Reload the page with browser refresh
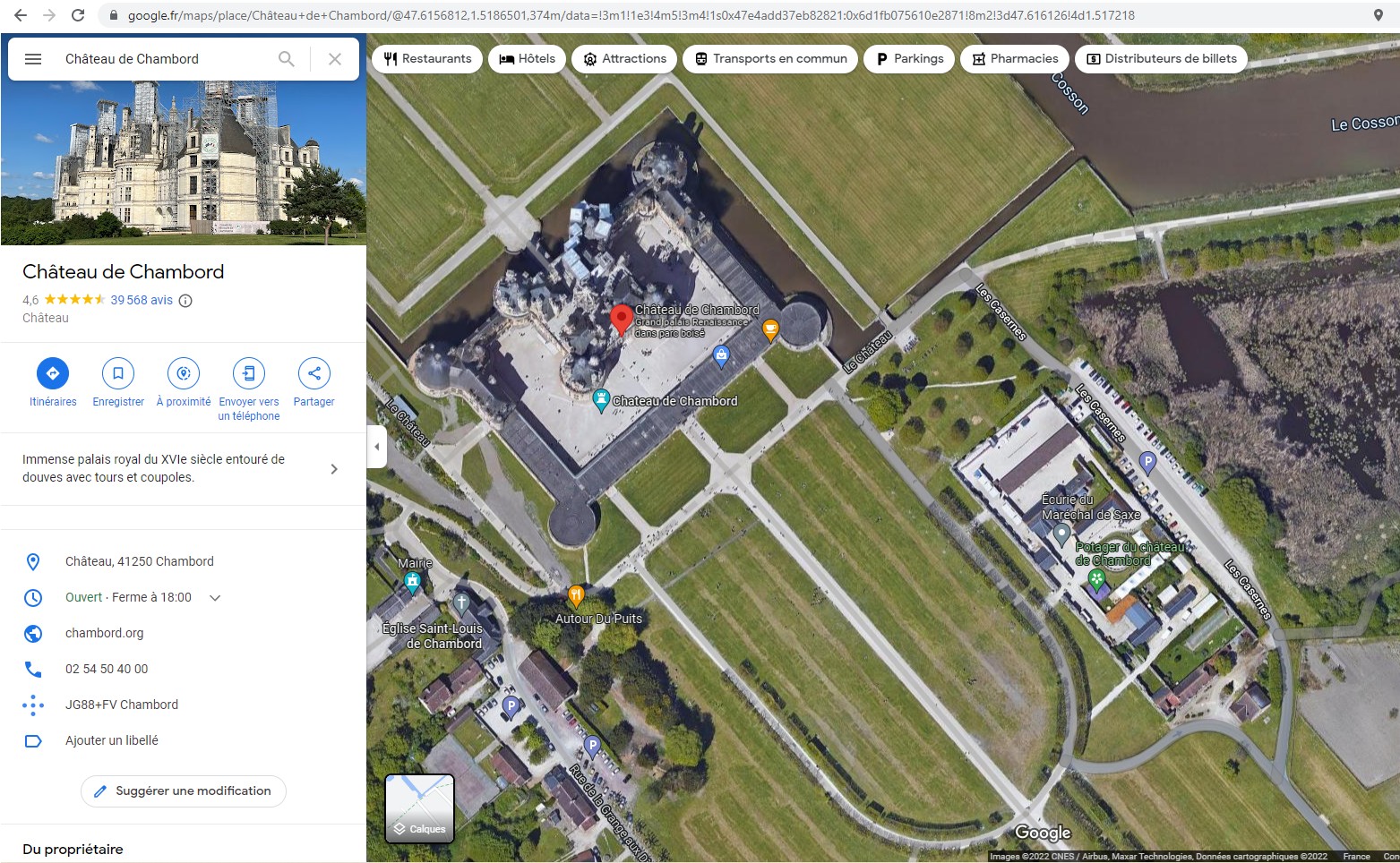 (78, 15)
